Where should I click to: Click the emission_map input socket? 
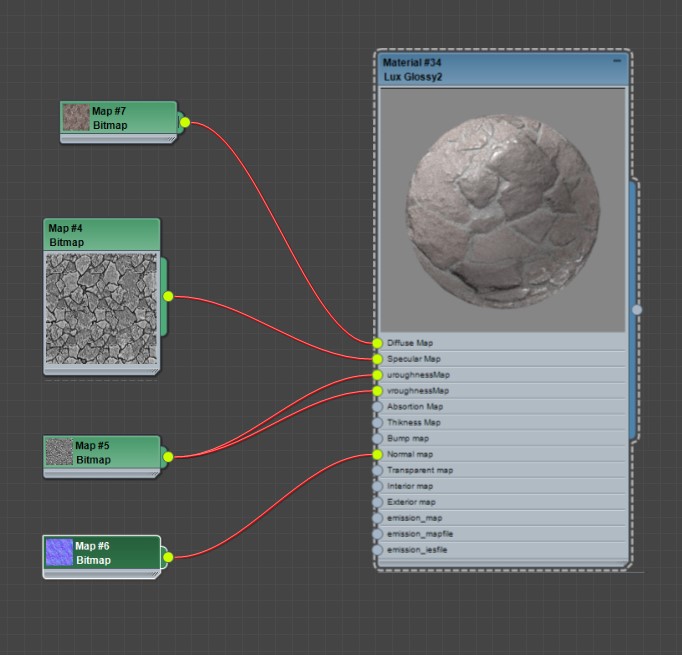[x=377, y=519]
